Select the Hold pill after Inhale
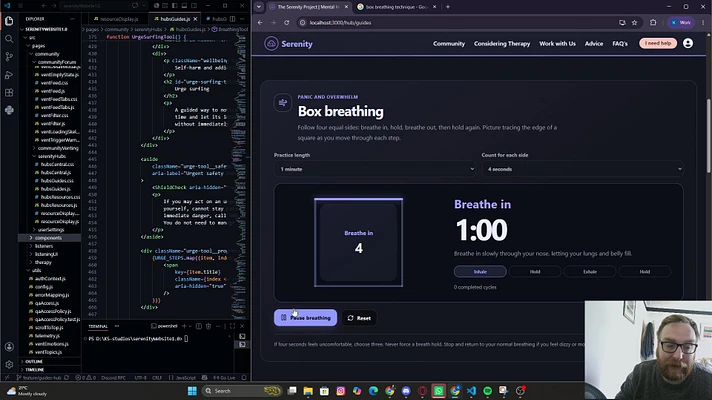This screenshot has height=400, width=712. pyautogui.click(x=535, y=272)
